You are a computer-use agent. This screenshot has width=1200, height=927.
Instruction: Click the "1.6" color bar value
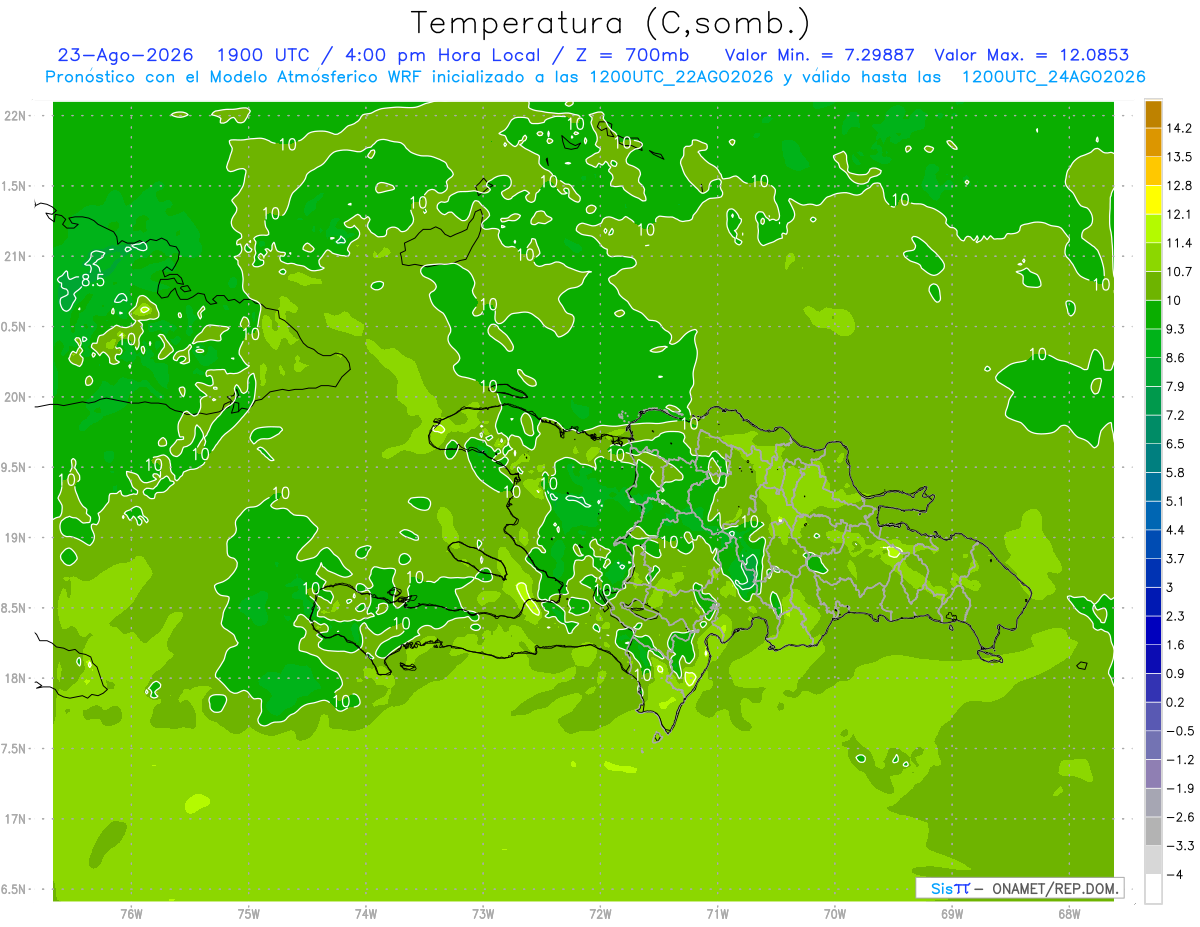[1175, 645]
